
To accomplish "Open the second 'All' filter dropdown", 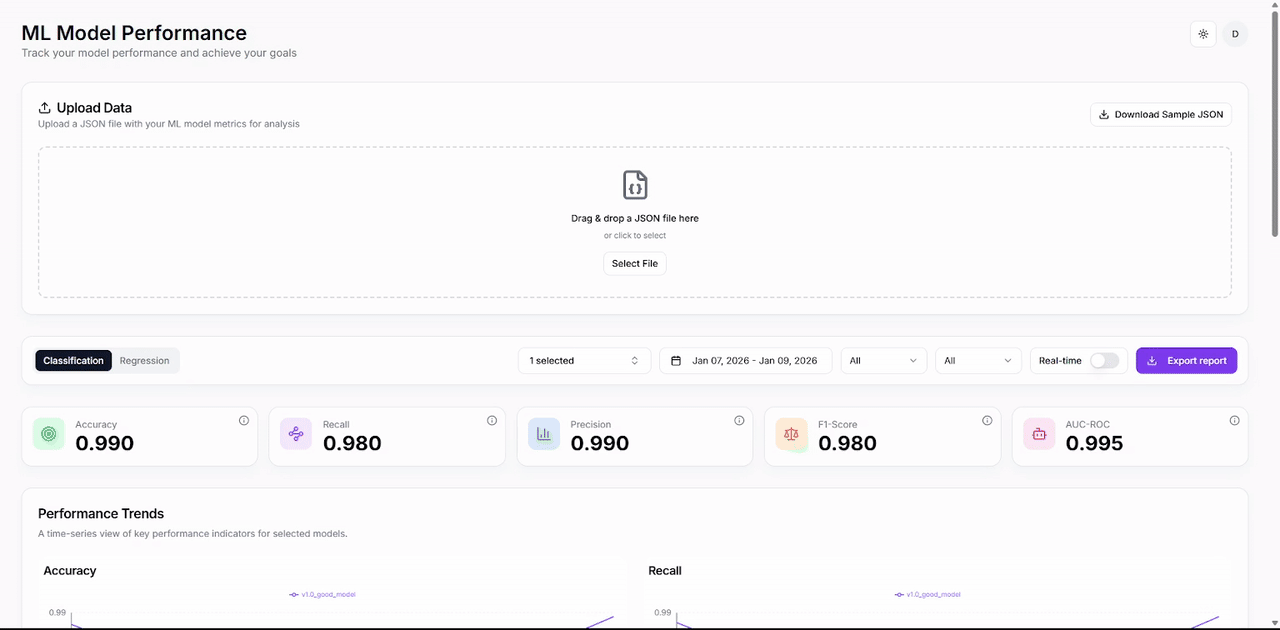I will tap(977, 360).
